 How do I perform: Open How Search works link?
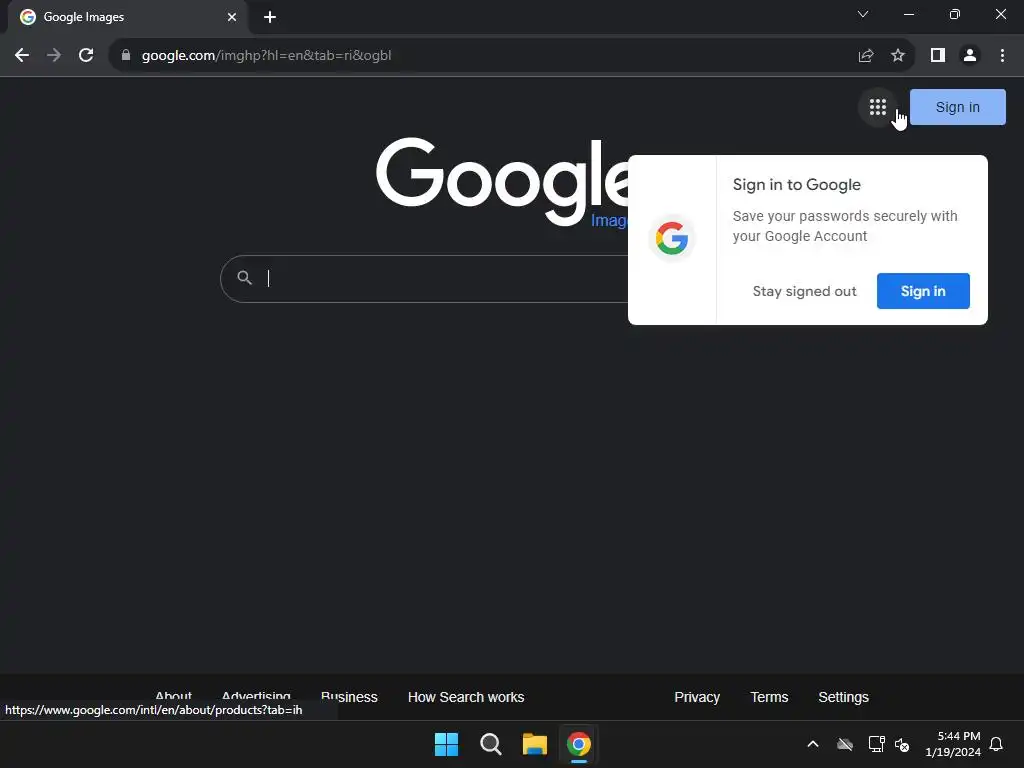[x=466, y=697]
